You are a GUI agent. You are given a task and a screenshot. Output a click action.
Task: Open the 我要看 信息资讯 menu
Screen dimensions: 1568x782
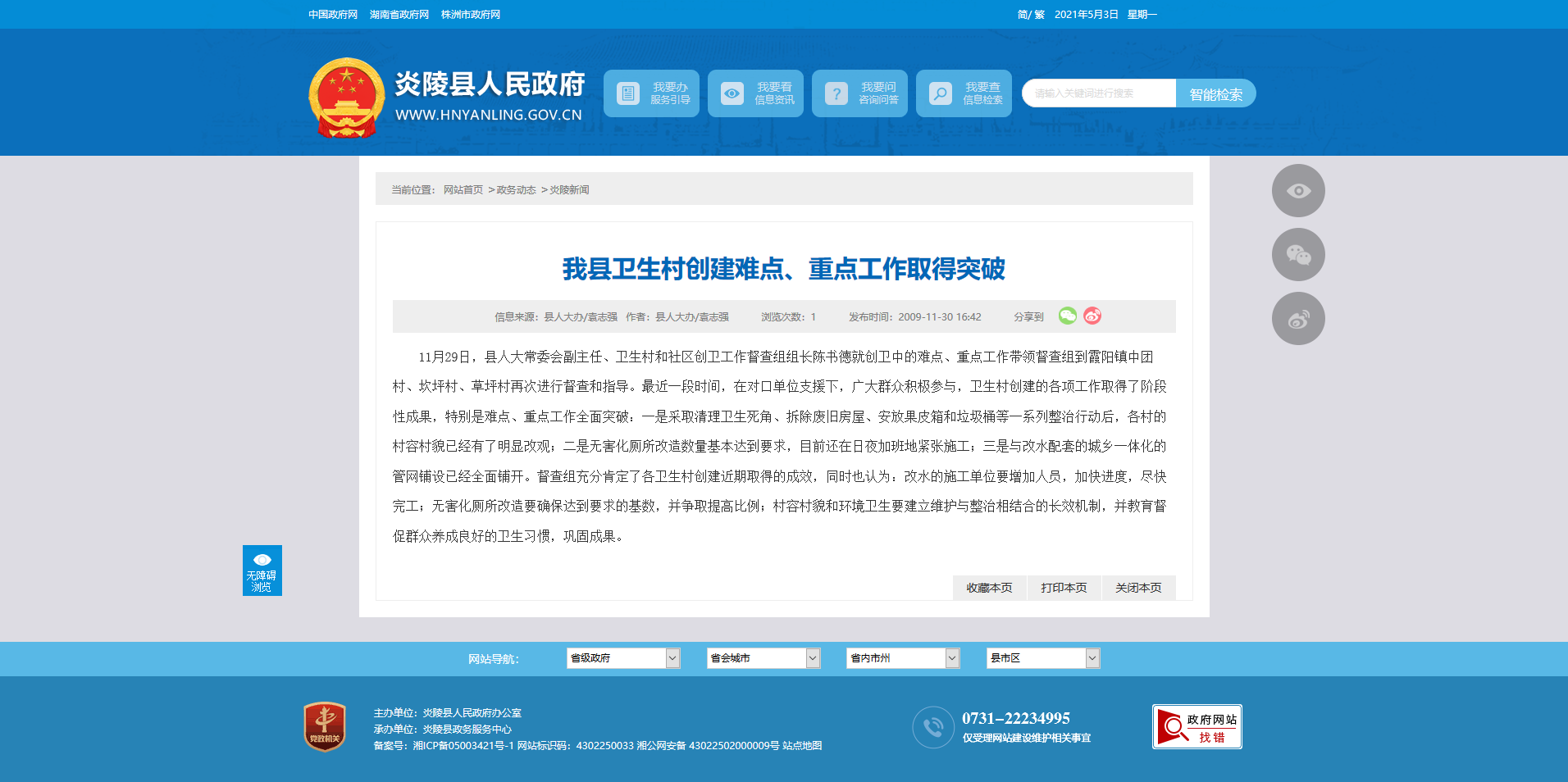tap(755, 93)
